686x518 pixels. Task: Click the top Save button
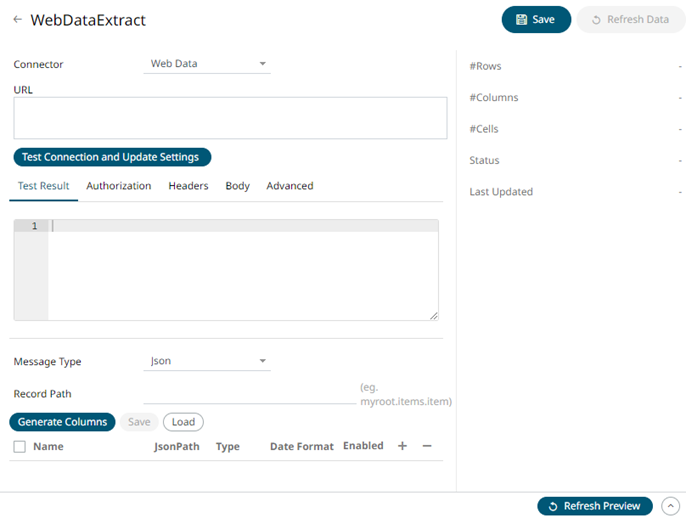coord(536,19)
